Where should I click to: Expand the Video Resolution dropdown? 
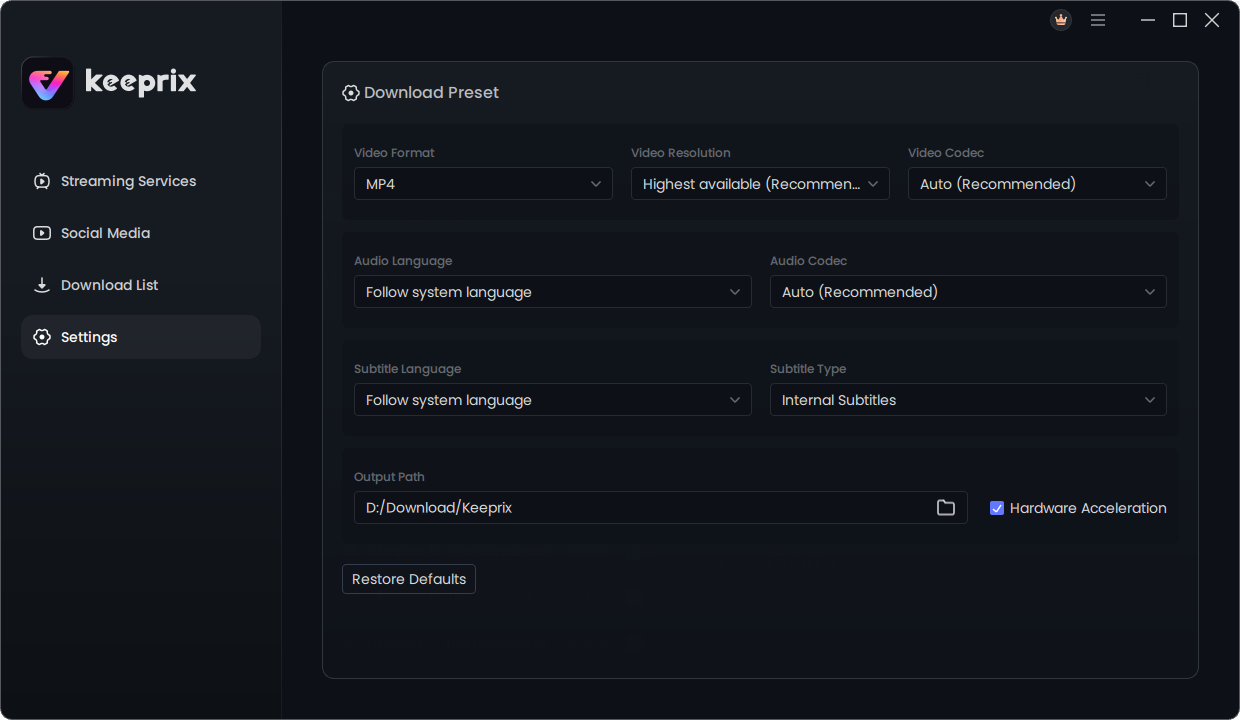coord(760,184)
